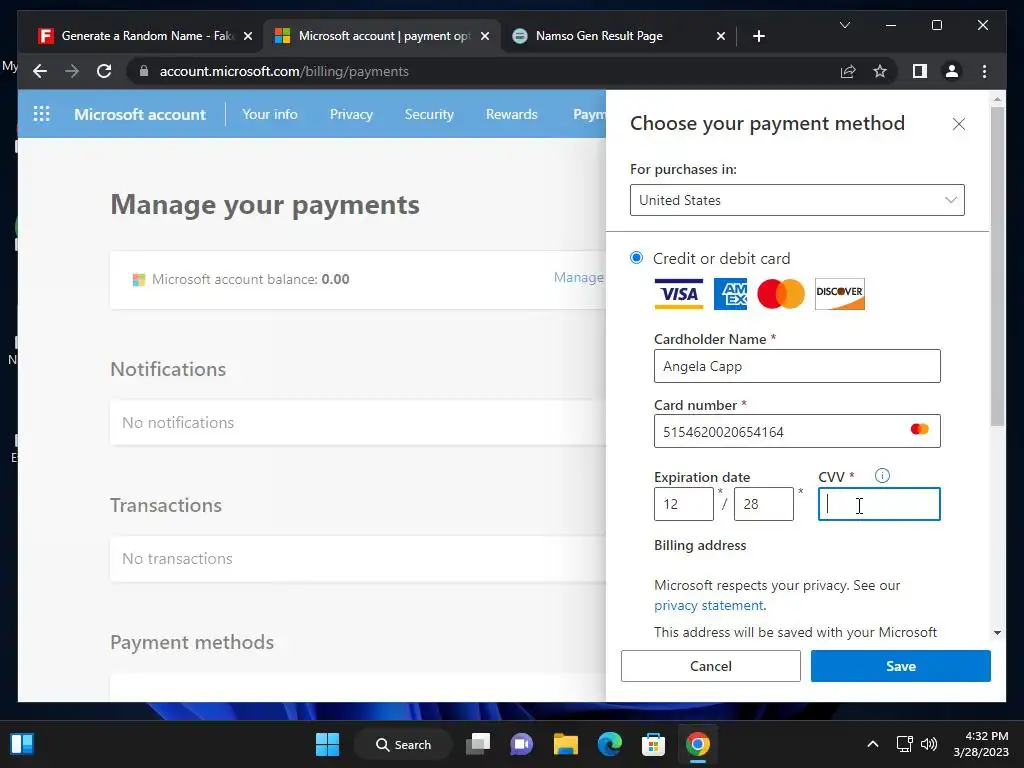Viewport: 1024px width, 768px height.
Task: Click the expiration month field
Action: [x=684, y=504]
